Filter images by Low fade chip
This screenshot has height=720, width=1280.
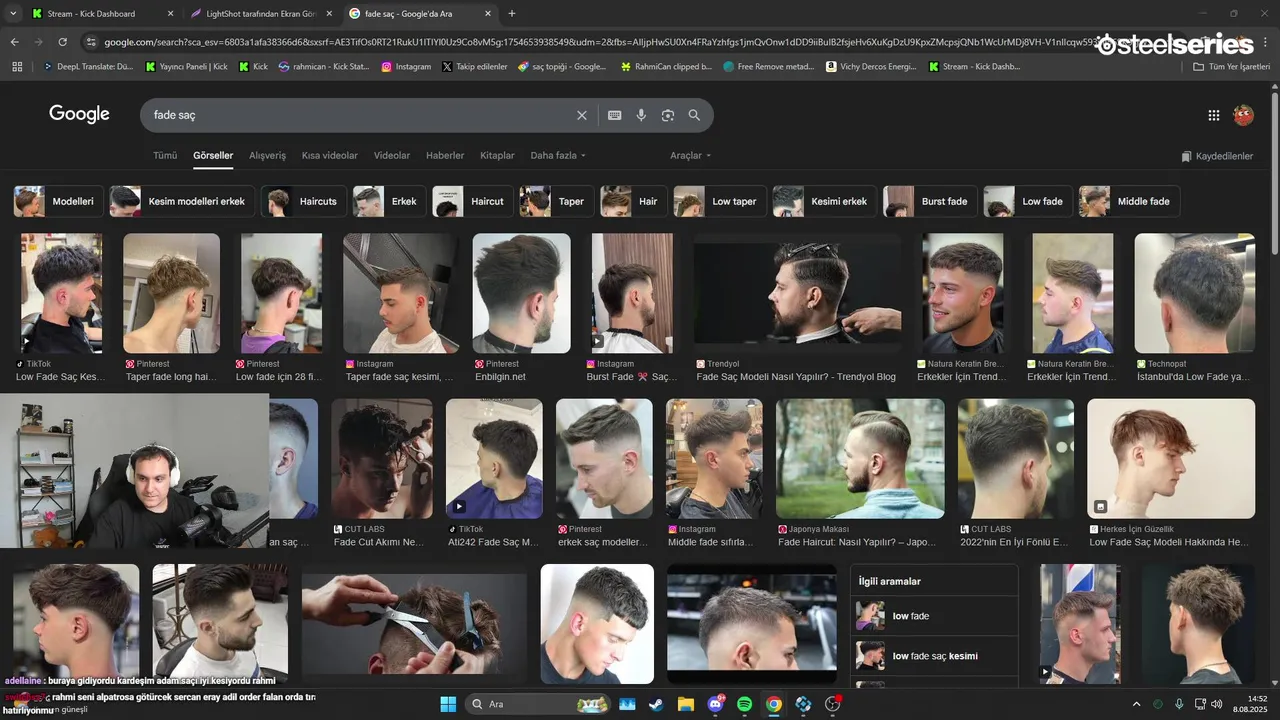click(1028, 201)
